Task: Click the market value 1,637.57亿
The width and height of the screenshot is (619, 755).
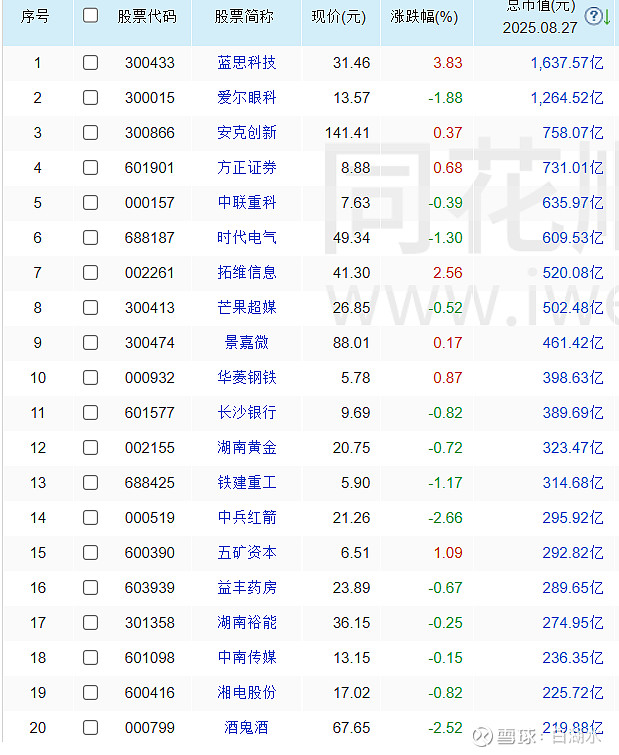Action: click(x=567, y=63)
